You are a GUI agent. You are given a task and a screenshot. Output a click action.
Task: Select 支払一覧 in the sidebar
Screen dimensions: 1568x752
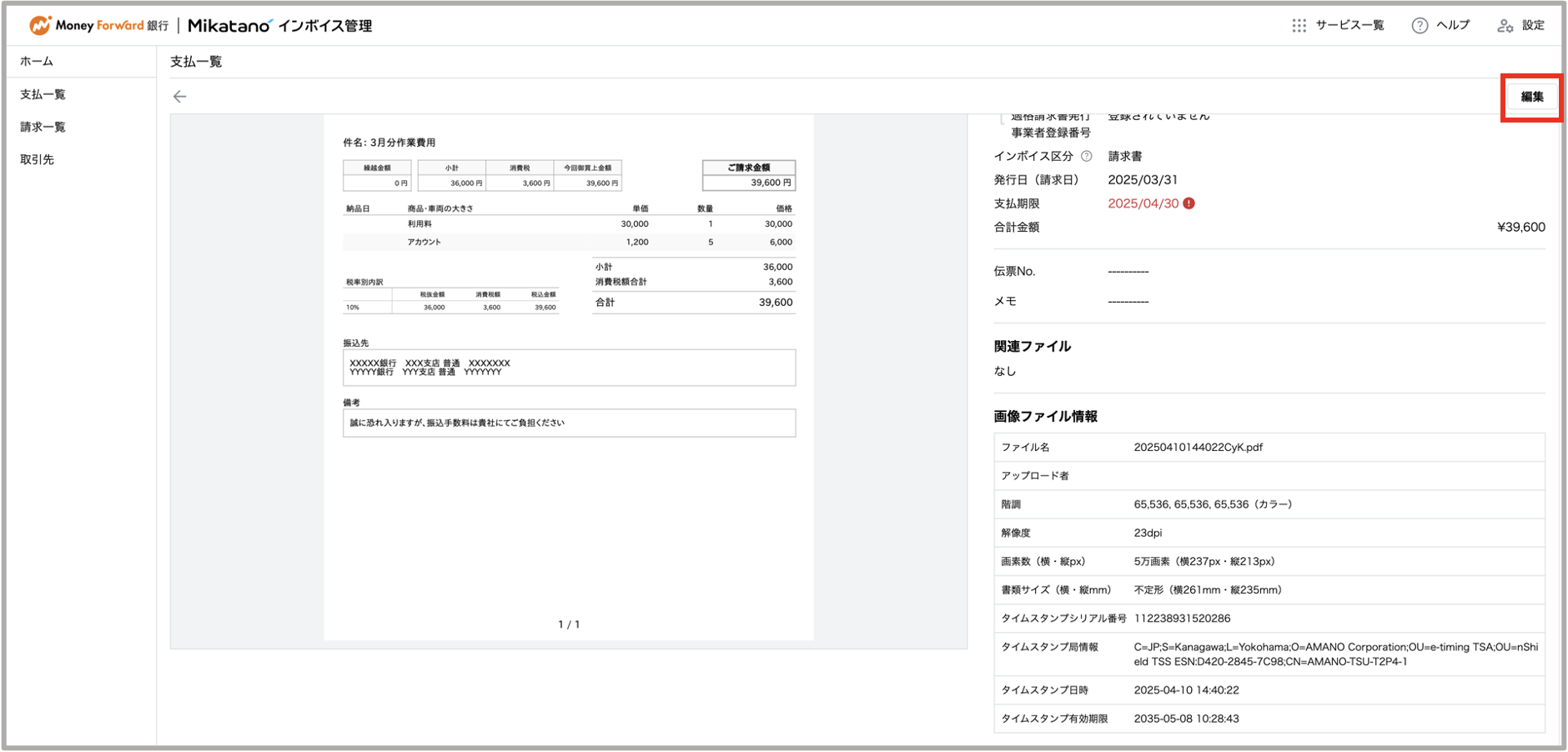(43, 94)
